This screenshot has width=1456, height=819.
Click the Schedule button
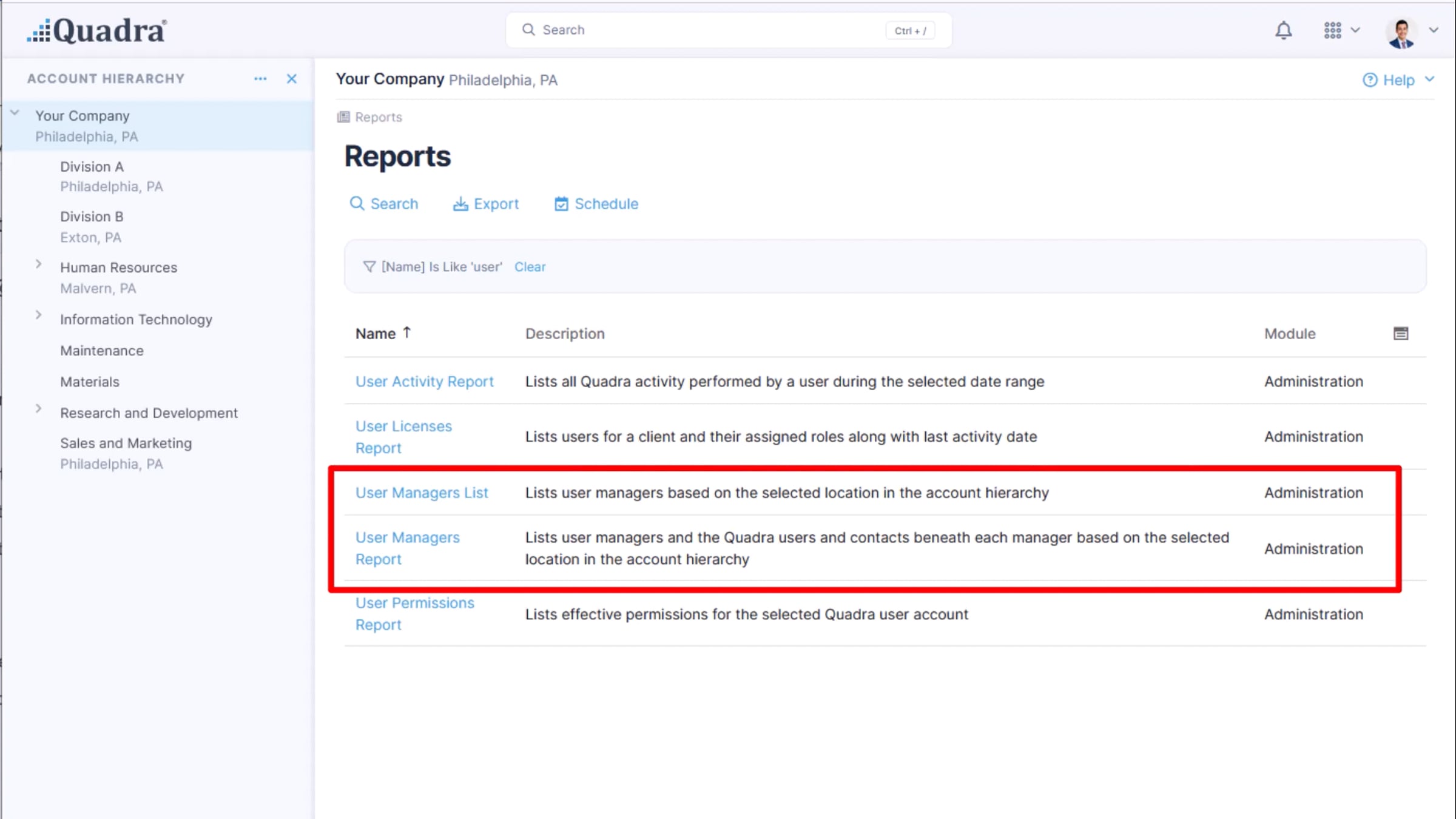[596, 204]
